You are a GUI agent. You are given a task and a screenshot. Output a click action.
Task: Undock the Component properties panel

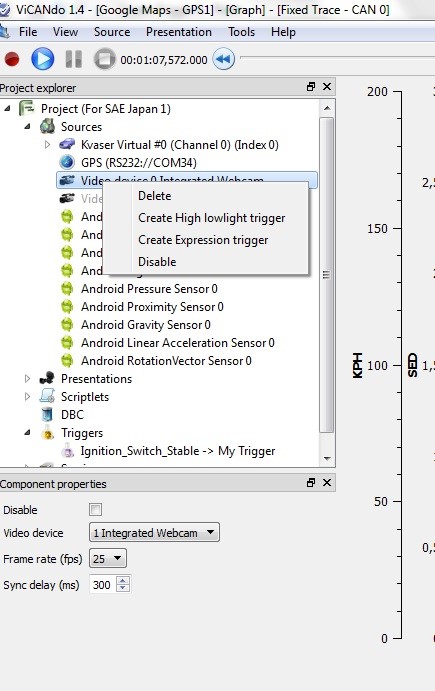pos(311,483)
